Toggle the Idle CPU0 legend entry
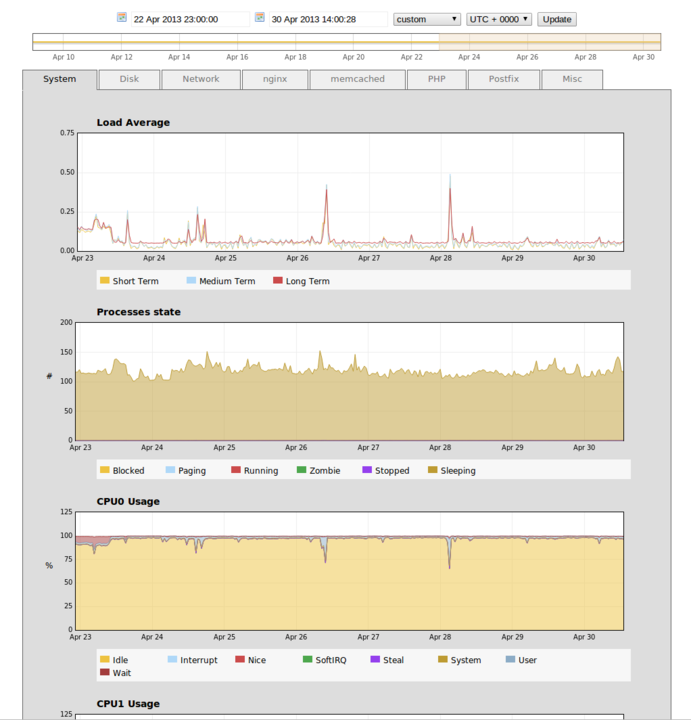Image resolution: width=691 pixels, height=720 pixels. (x=104, y=660)
